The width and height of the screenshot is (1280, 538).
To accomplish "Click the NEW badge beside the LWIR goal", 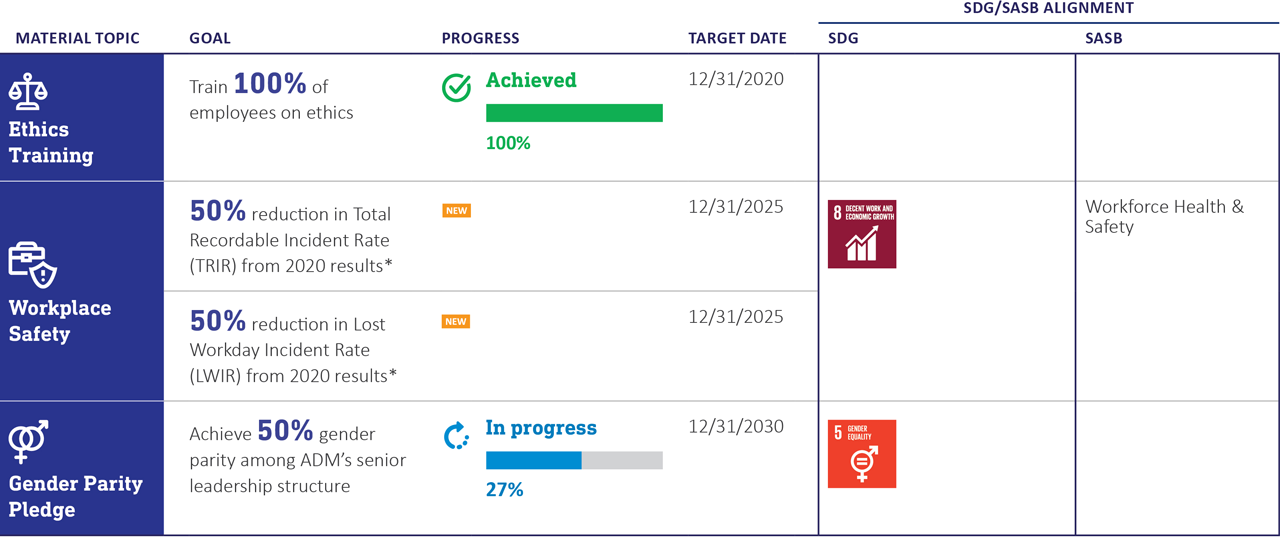I will (456, 321).
